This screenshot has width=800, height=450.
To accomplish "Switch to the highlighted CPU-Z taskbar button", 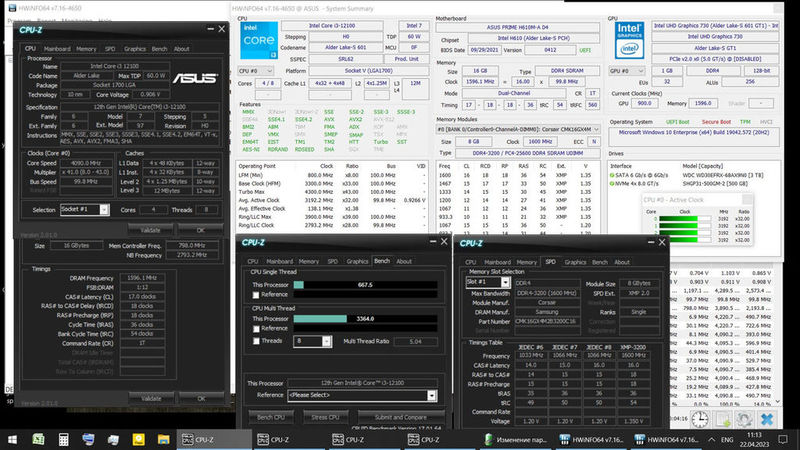I will point(214,439).
